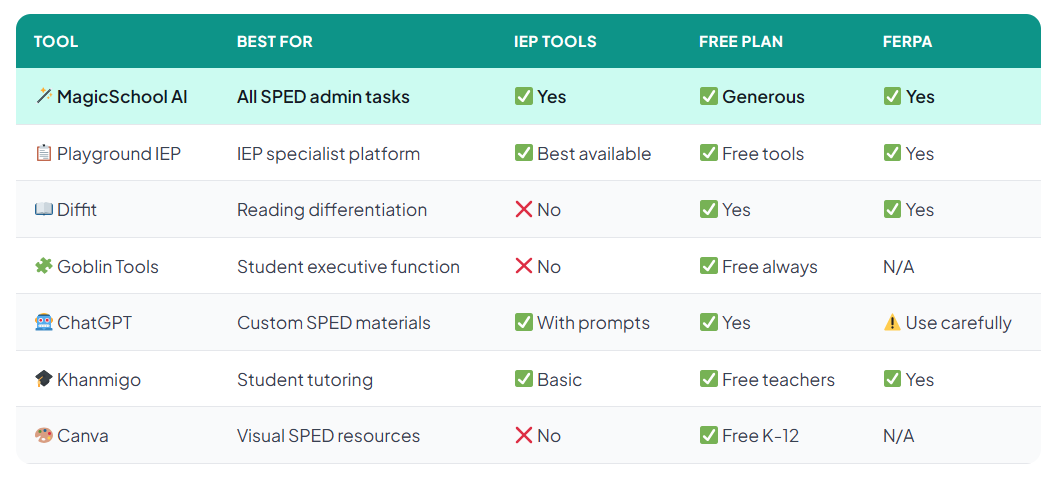Click the Free plan Yes text in ChatGPT row
The image size is (1059, 490).
pyautogui.click(x=736, y=323)
